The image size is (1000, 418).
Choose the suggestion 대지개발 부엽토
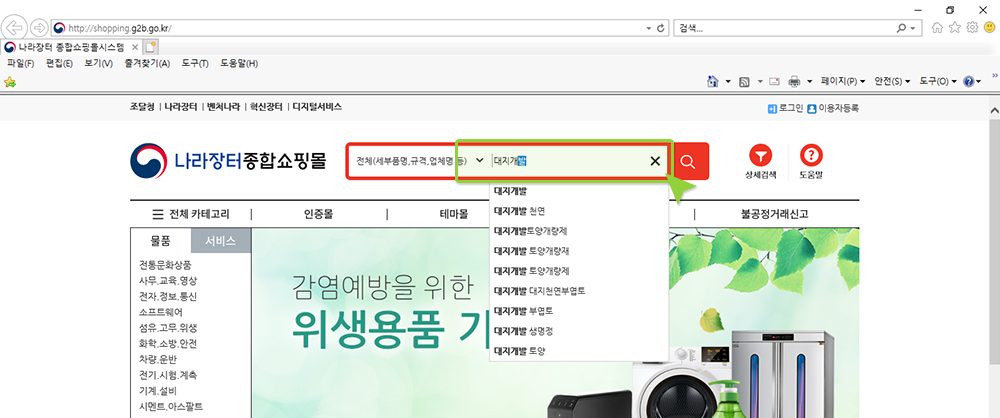578,311
